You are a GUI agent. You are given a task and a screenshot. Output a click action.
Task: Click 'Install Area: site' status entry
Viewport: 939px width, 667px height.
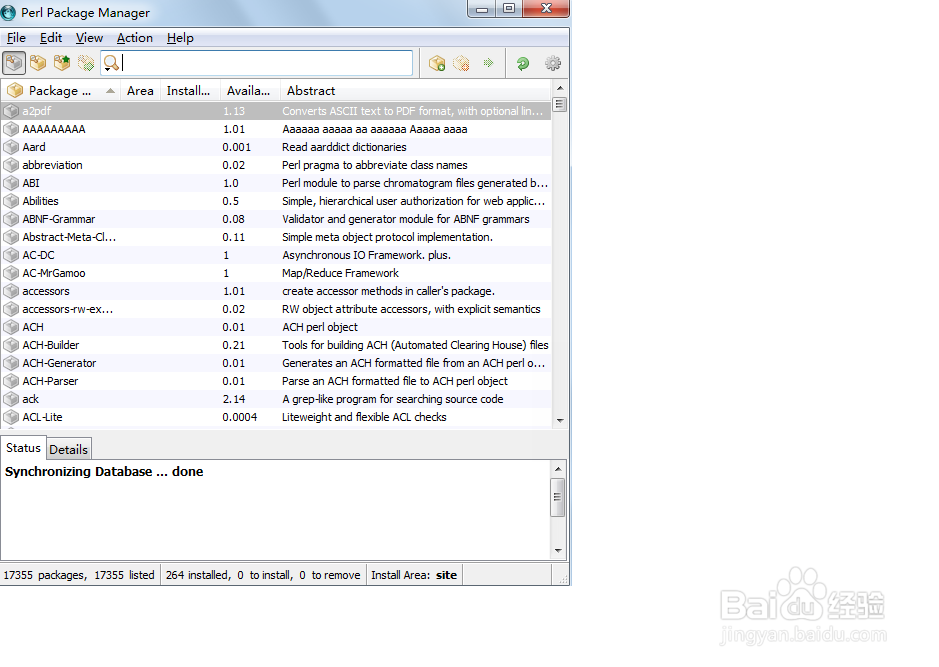point(414,575)
